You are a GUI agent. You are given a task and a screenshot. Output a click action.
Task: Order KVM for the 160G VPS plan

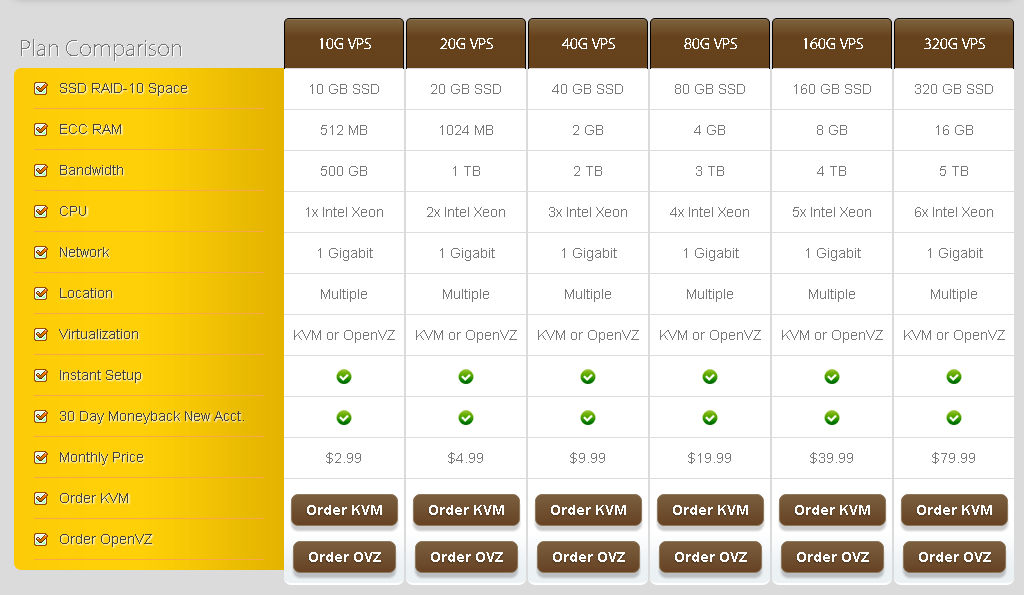833,510
